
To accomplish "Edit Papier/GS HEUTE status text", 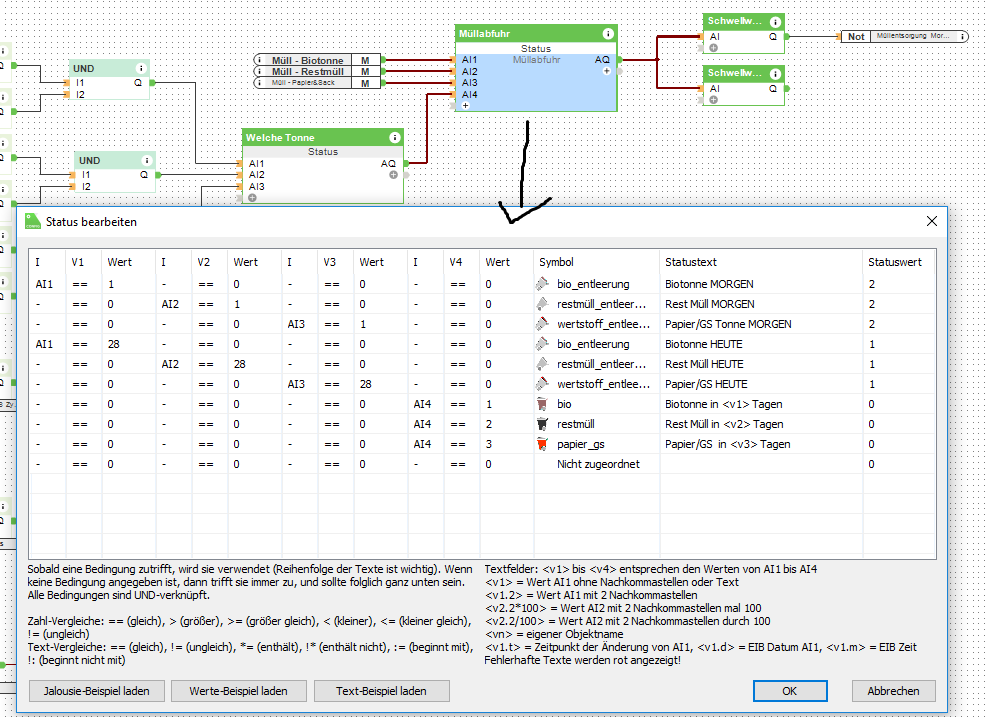I will coord(706,384).
